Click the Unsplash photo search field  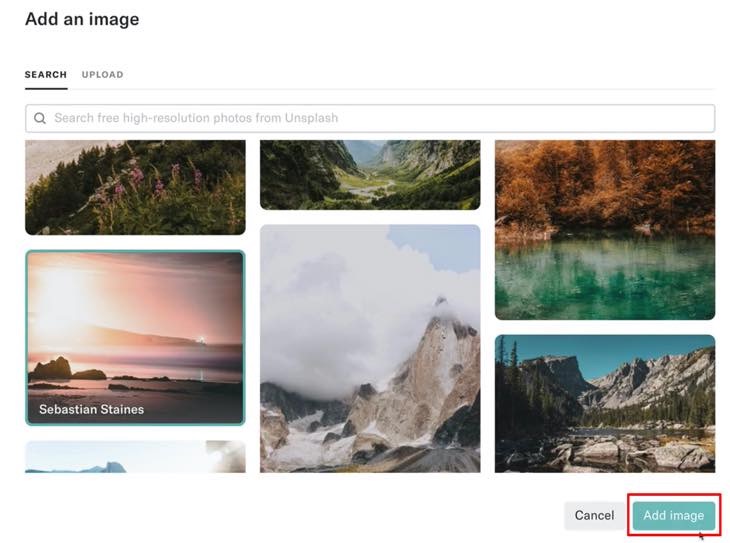[370, 118]
